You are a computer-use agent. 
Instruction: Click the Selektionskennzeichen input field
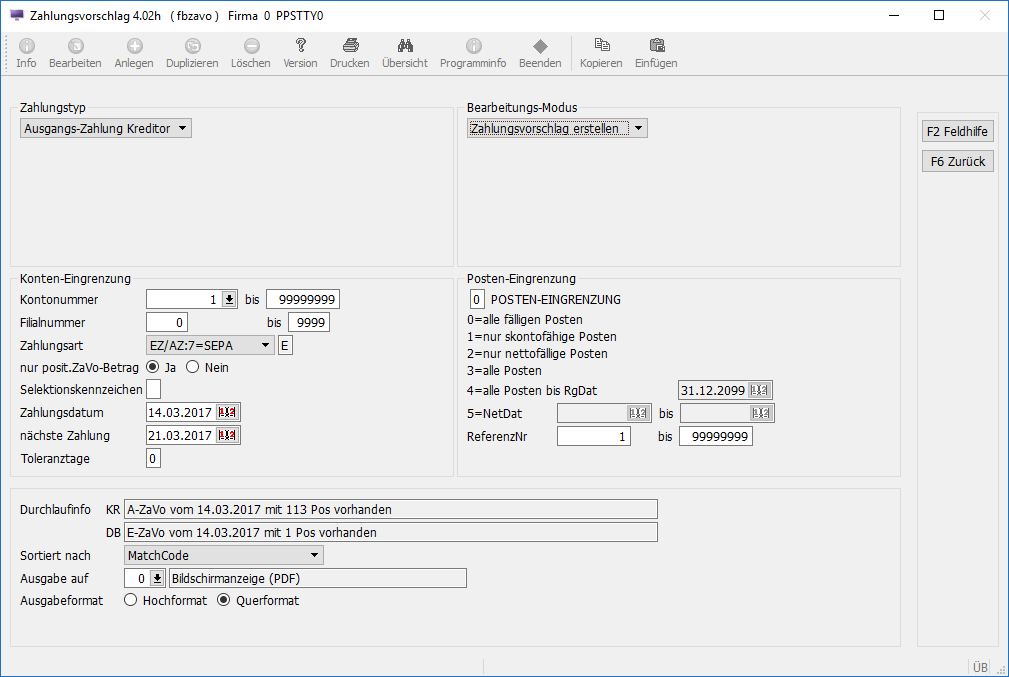pyautogui.click(x=153, y=389)
